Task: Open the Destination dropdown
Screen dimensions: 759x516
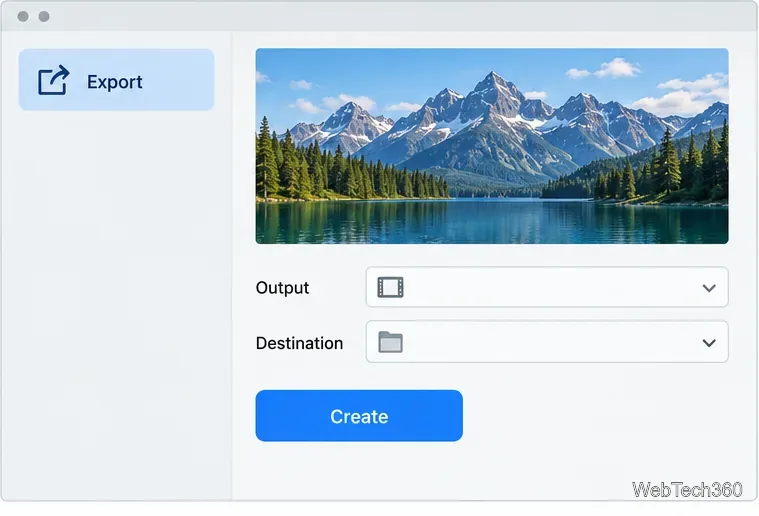Action: click(547, 342)
